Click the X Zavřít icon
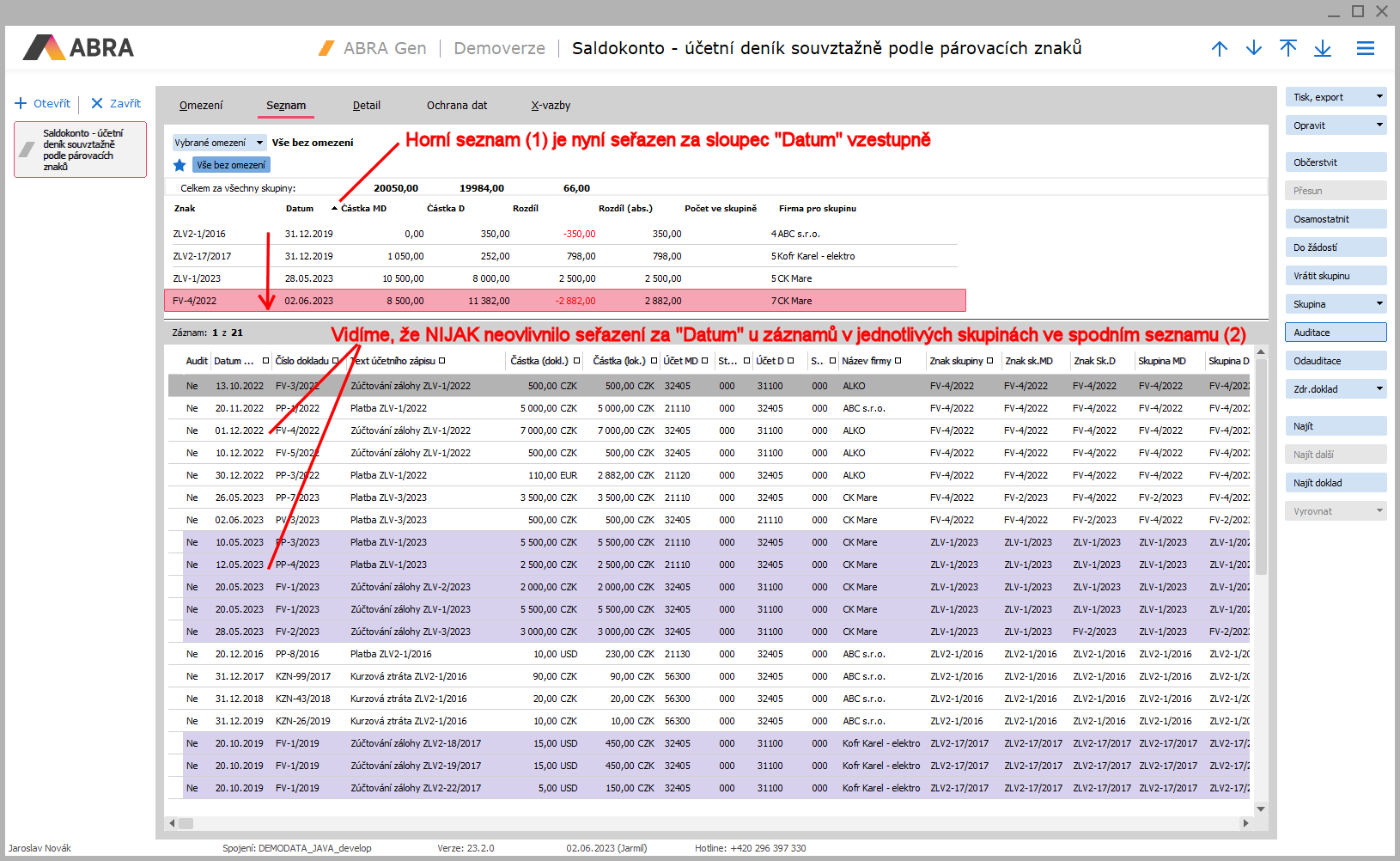 coord(97,104)
